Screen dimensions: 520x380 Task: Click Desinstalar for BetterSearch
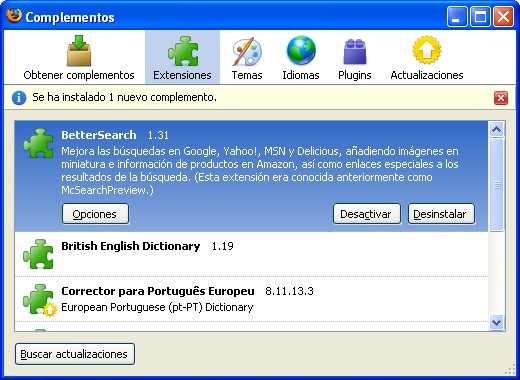tap(441, 214)
